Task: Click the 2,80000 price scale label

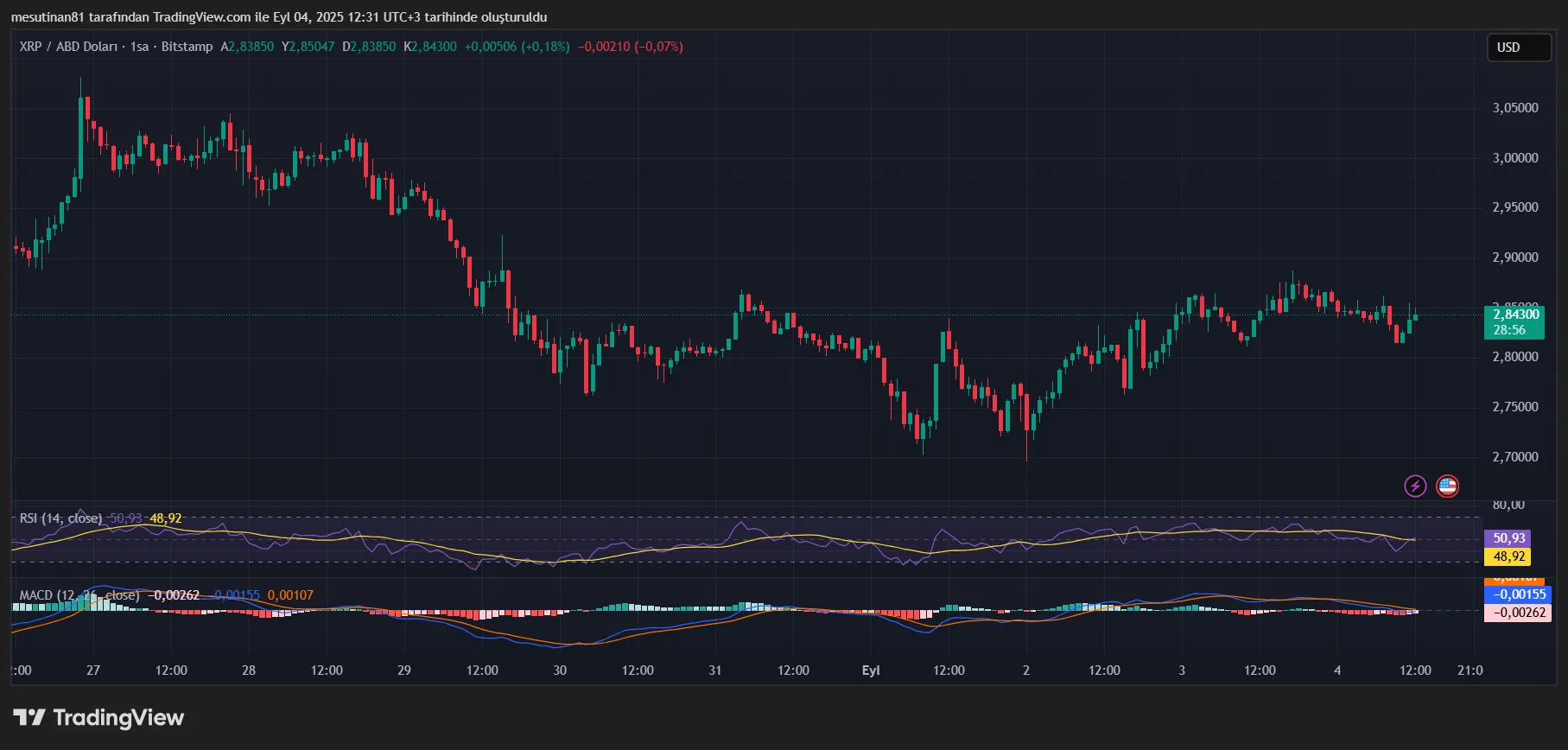Action: (1515, 357)
